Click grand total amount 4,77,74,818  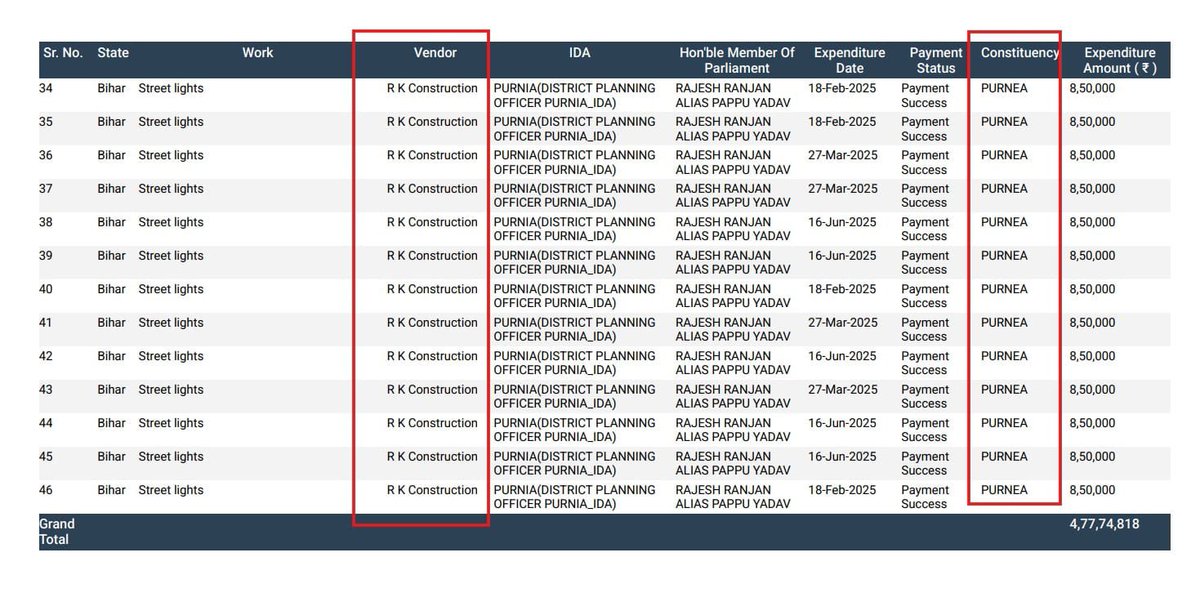pos(1104,524)
